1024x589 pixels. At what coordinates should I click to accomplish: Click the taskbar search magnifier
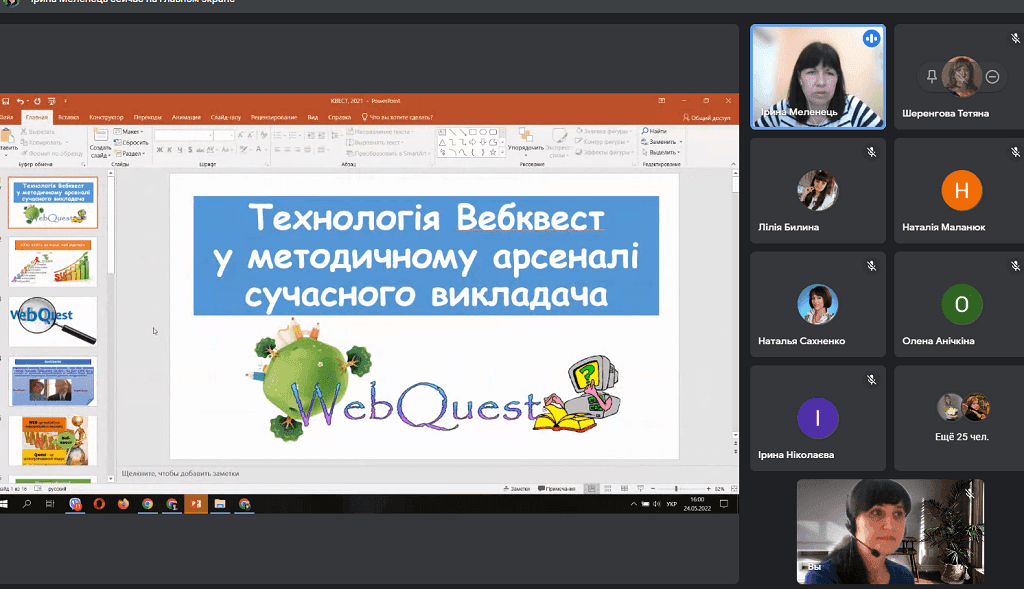click(x=27, y=503)
